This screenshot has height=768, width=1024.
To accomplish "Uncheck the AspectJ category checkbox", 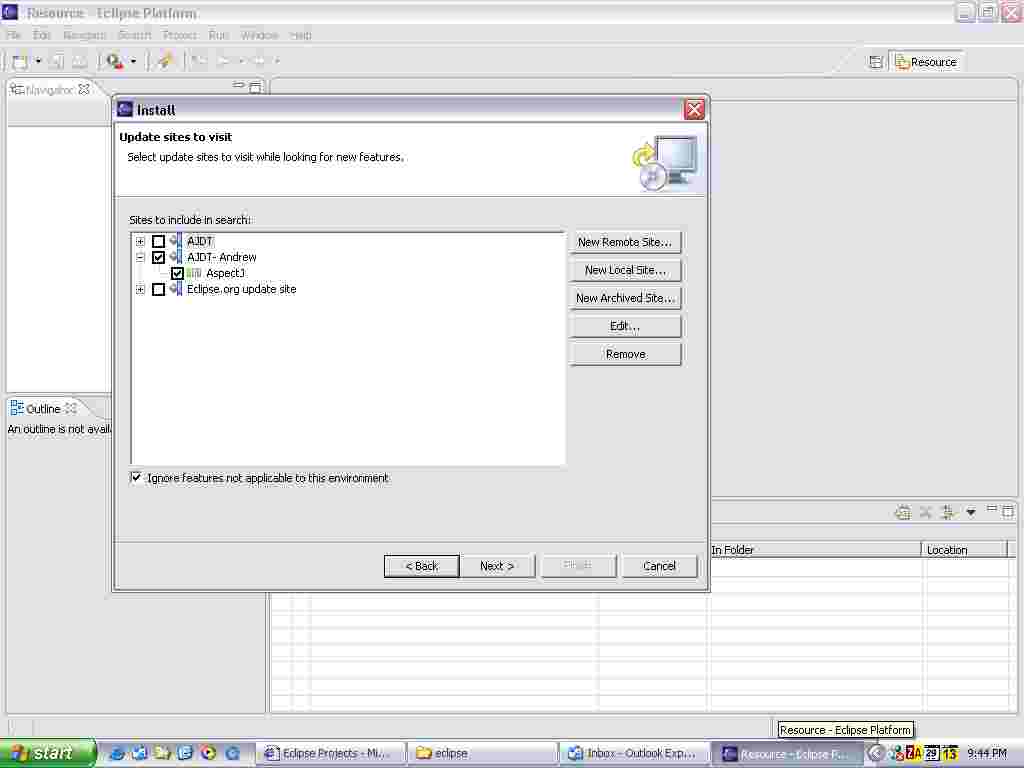I will pyautogui.click(x=177, y=273).
